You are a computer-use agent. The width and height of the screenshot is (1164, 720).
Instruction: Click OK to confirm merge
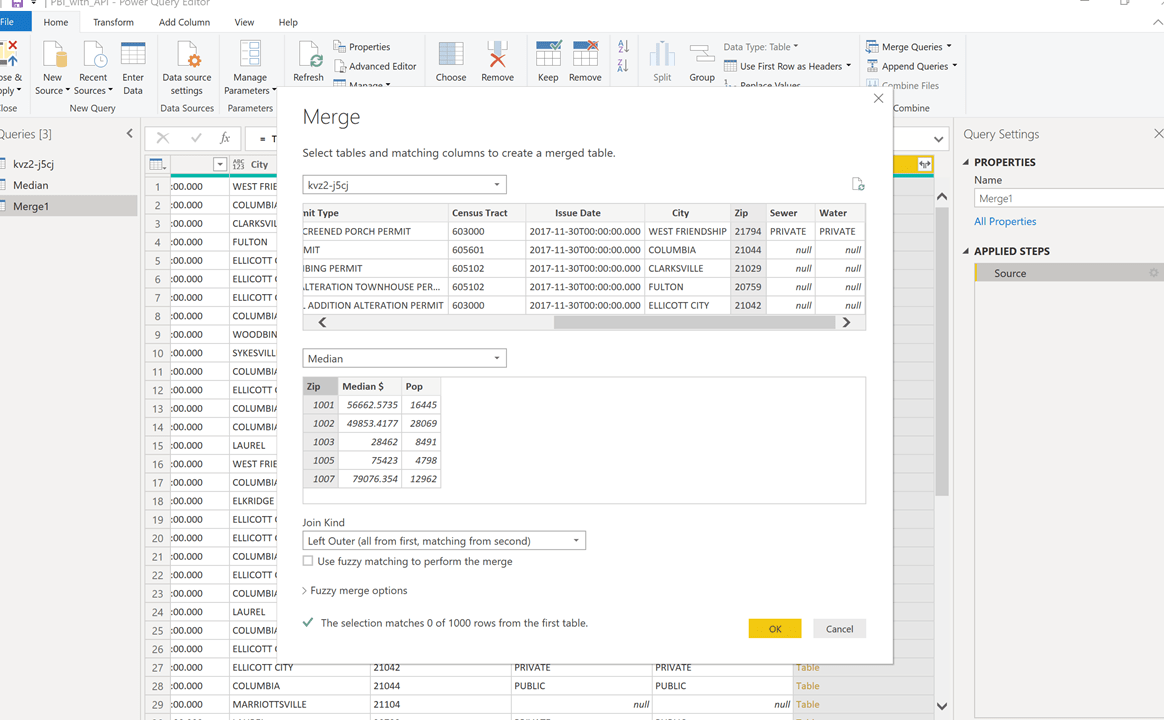tap(774, 629)
